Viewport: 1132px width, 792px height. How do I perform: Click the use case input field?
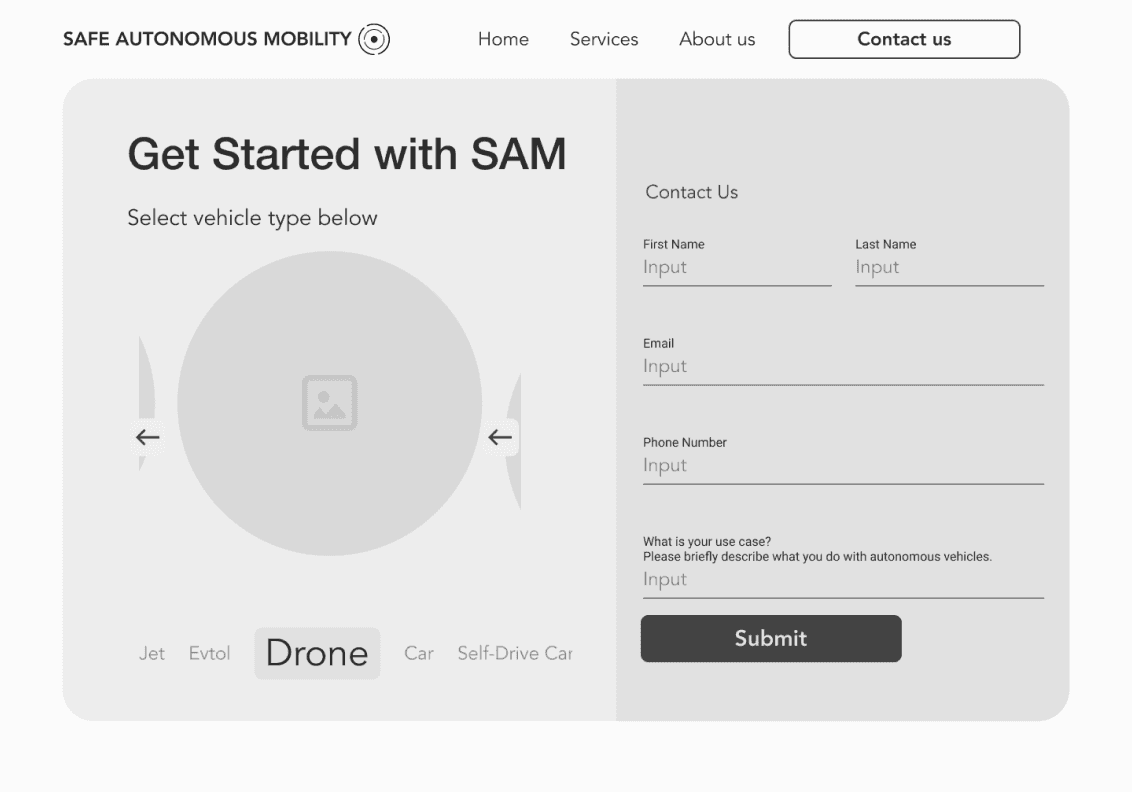843,580
